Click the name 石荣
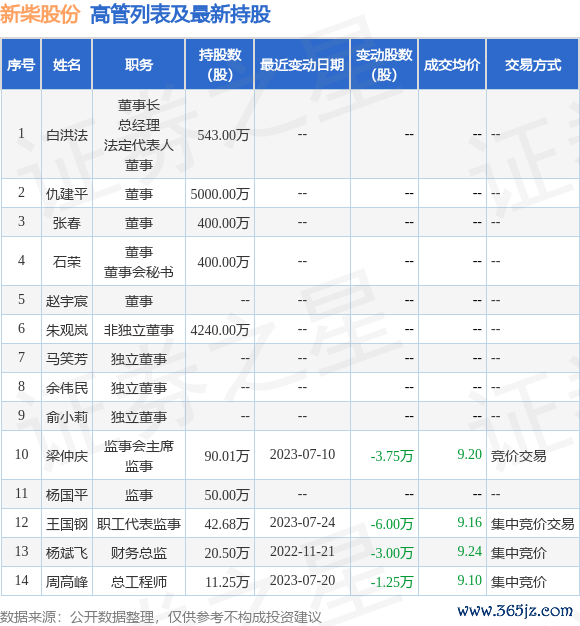The height and width of the screenshot is (626, 580). point(67,262)
